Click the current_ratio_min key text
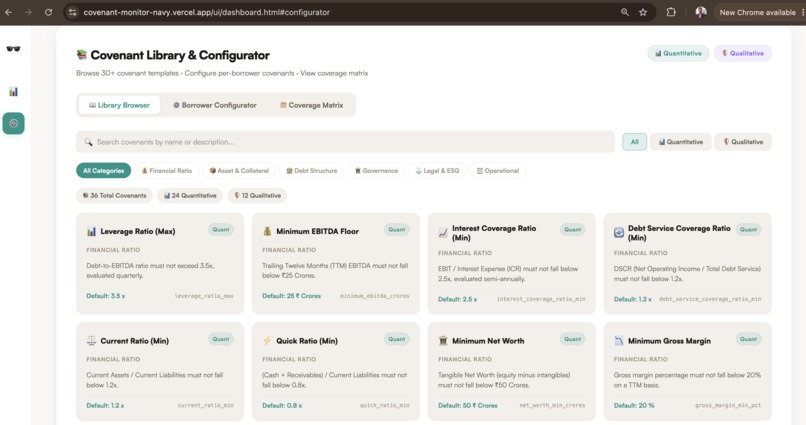Image resolution: width=806 pixels, height=425 pixels. (x=206, y=405)
